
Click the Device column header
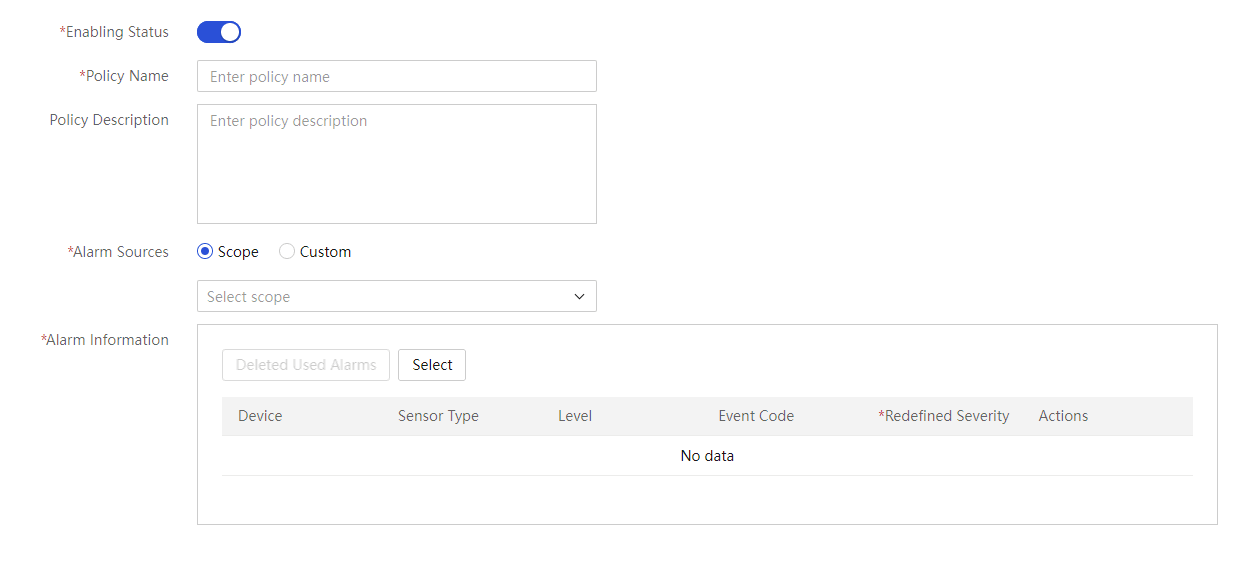tap(260, 416)
